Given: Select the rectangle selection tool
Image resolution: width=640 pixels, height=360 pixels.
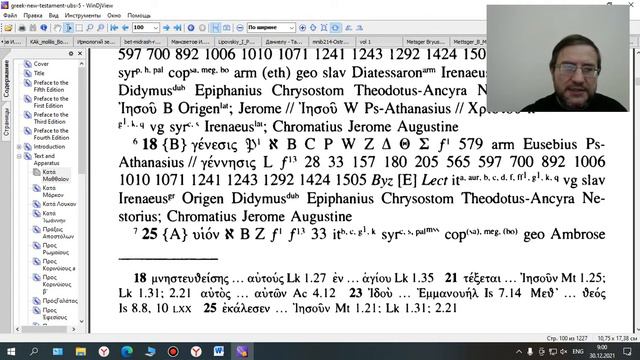Looking at the screenshot, I should (79, 28).
